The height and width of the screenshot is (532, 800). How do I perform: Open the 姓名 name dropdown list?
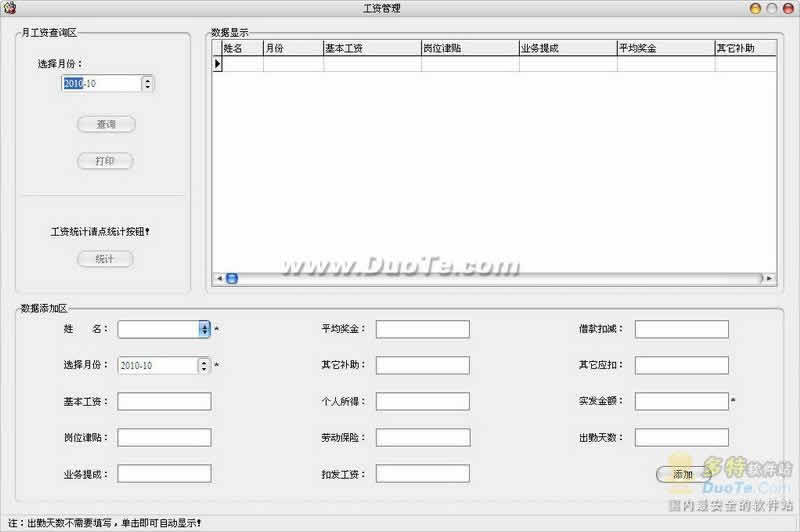tap(204, 329)
